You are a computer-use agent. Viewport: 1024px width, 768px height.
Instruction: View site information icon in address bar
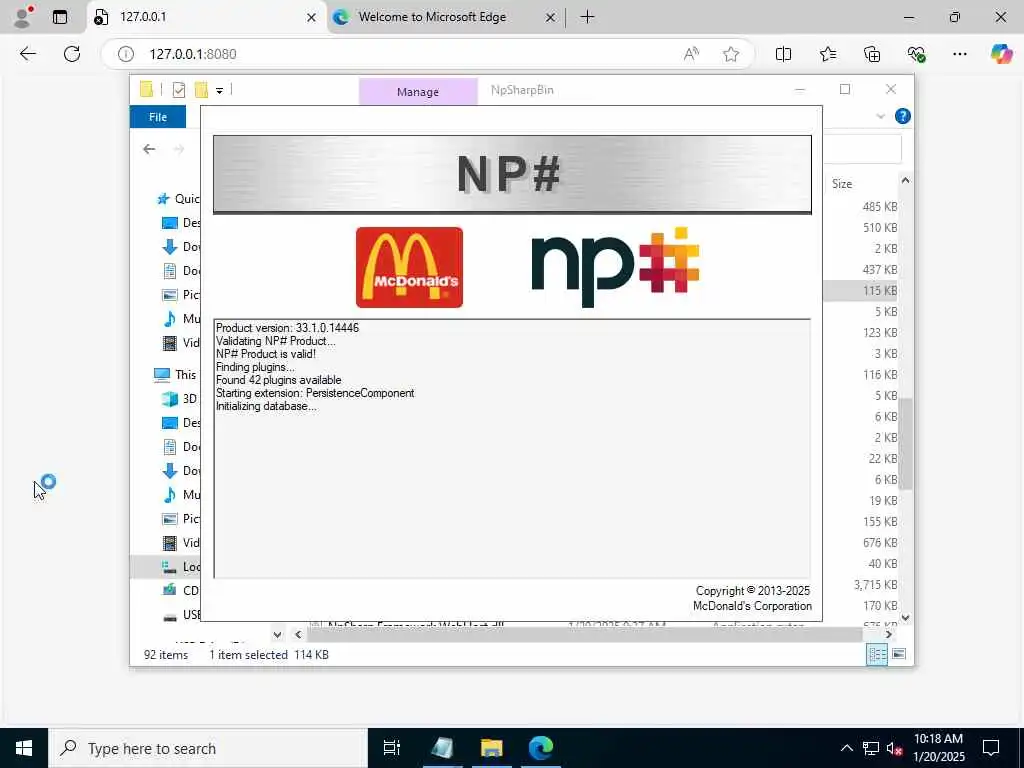coord(125,54)
